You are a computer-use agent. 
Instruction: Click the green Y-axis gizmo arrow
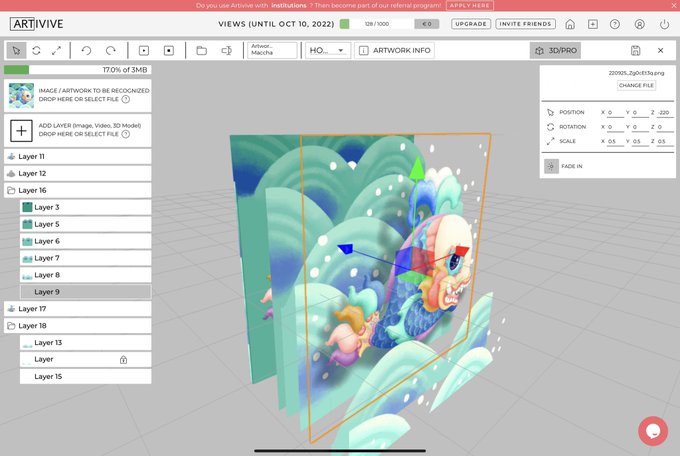pos(417,169)
